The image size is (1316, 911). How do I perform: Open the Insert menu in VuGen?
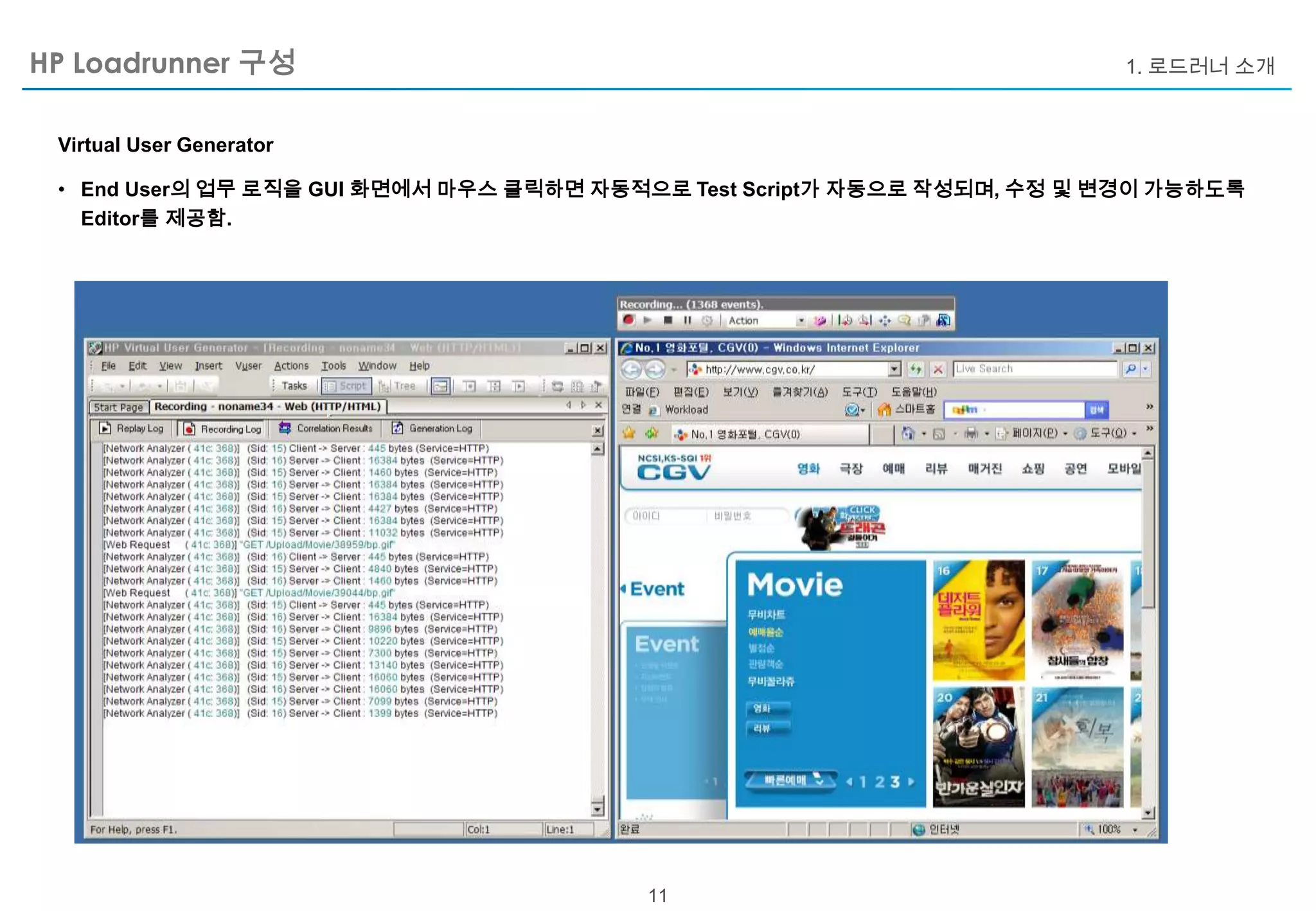(208, 366)
